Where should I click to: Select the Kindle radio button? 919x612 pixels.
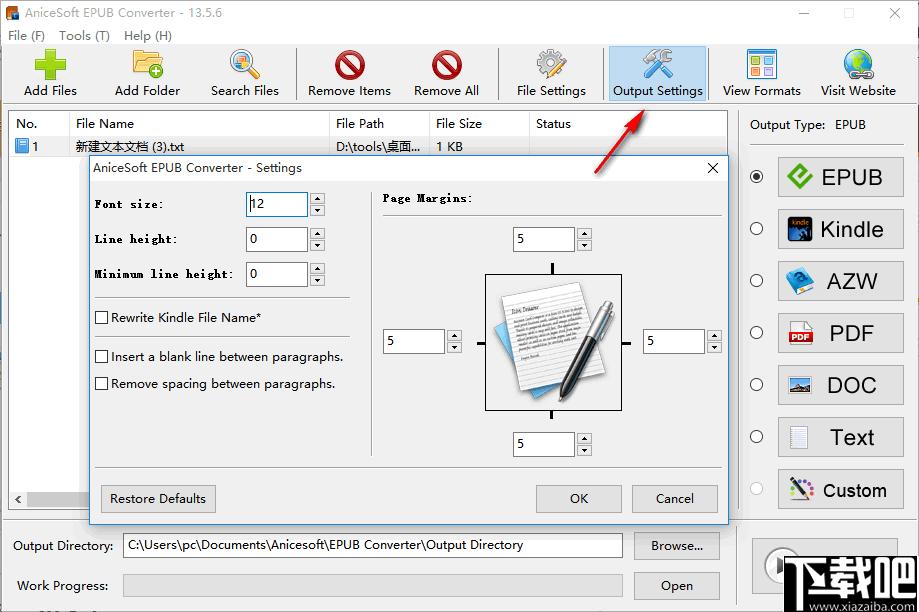(x=757, y=229)
